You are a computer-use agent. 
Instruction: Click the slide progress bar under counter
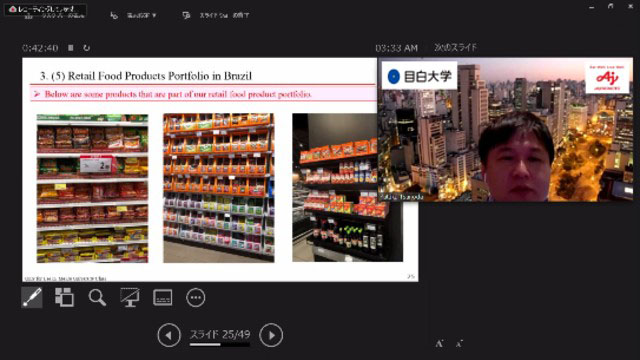220,344
